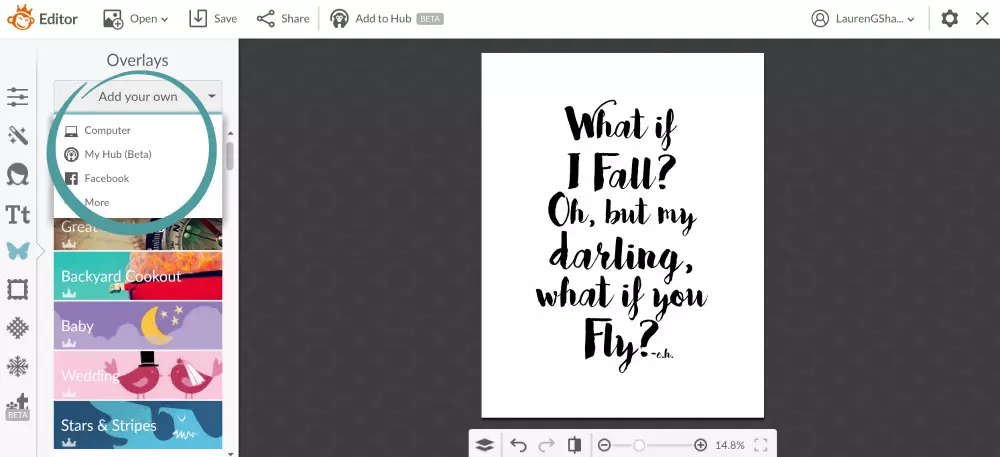
Task: Choose Facebook from the overlay sources
Action: [x=106, y=178]
